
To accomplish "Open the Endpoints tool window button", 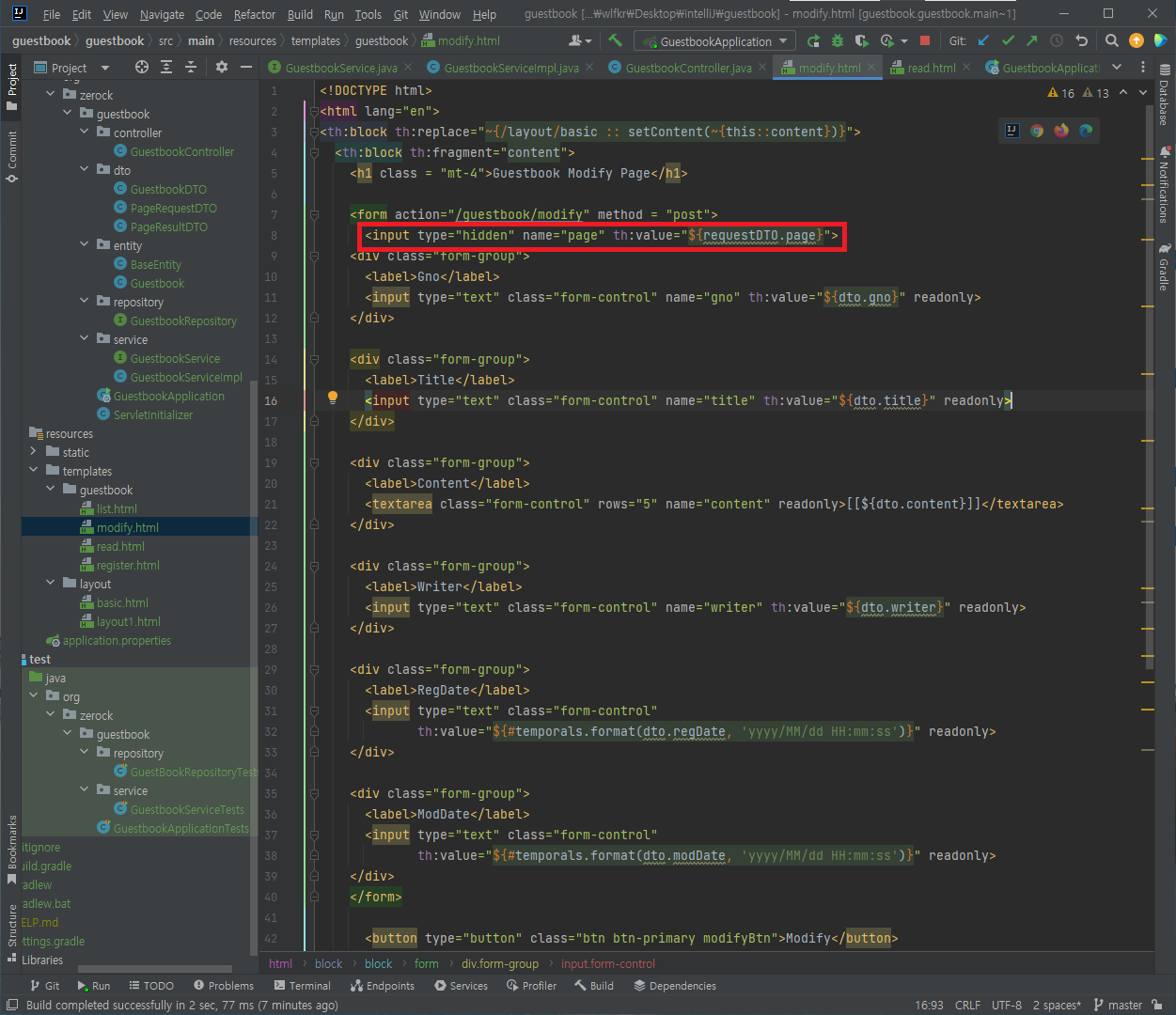I will 383,986.
